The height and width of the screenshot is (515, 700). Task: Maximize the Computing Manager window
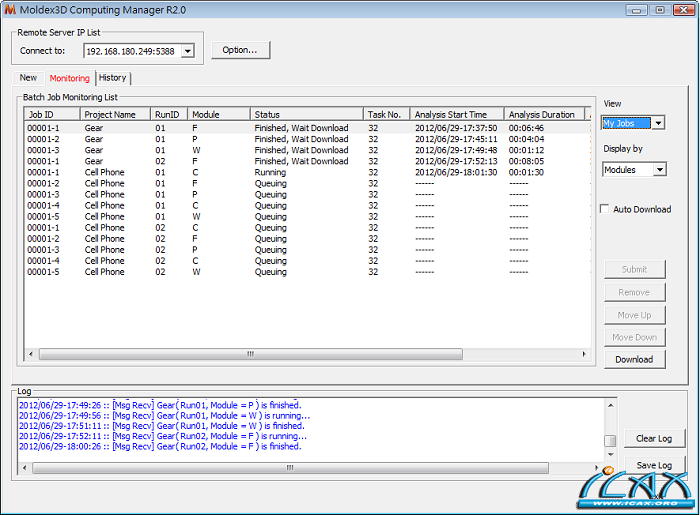coord(660,10)
